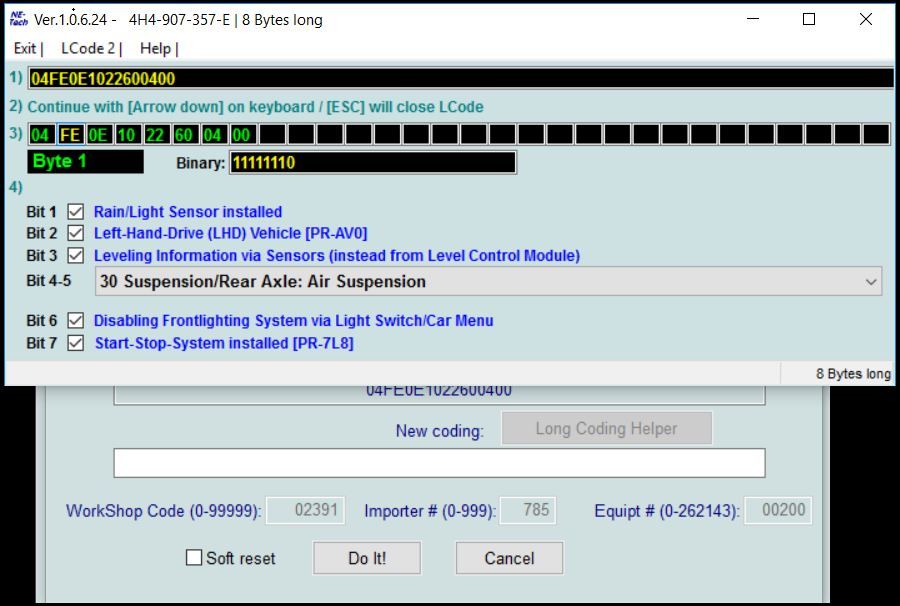
Task: Uncheck Rain/Light Sensor installed
Action: point(76,212)
